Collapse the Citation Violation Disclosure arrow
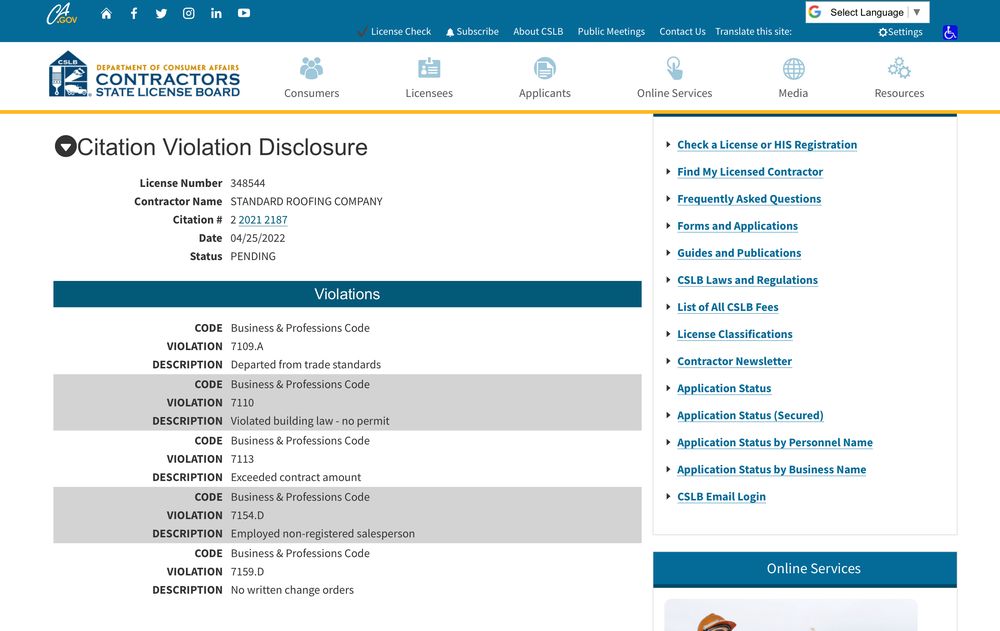Screen dimensions: 1000x631 click(x=65, y=147)
